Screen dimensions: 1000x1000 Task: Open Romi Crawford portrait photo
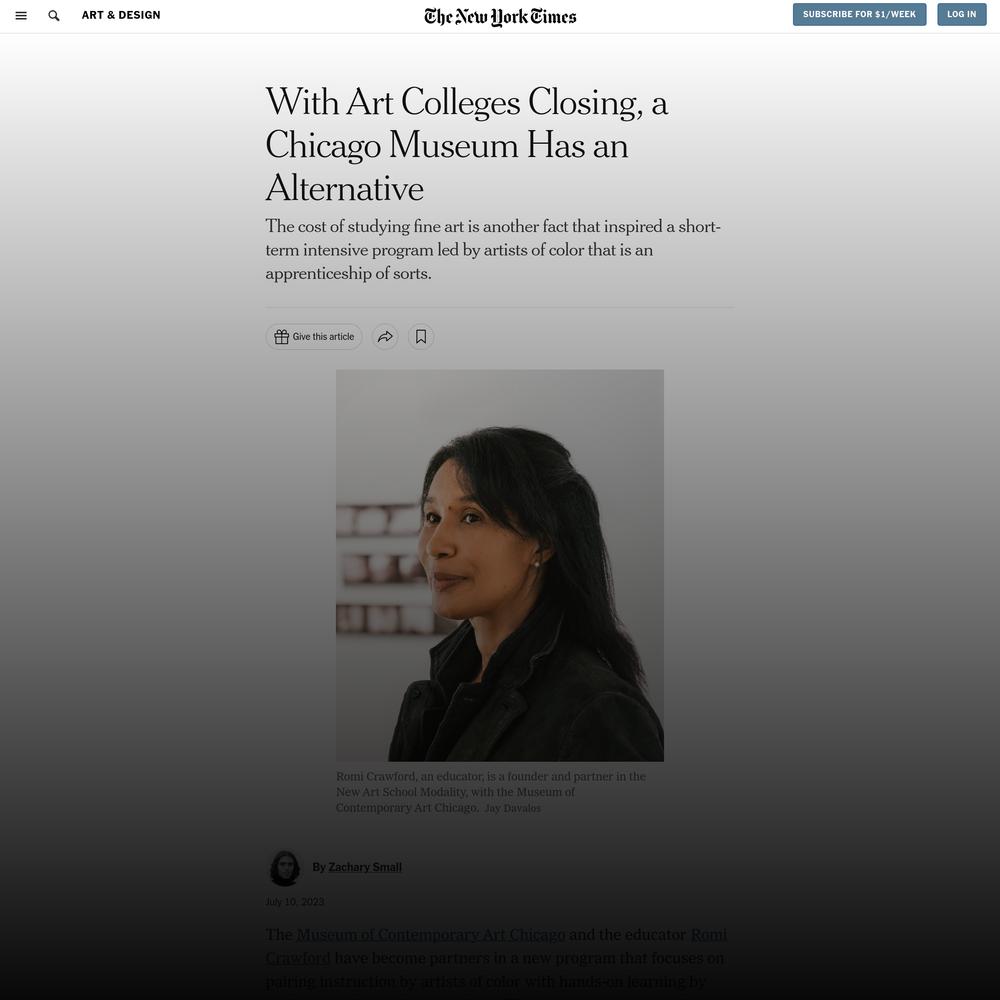pos(499,565)
